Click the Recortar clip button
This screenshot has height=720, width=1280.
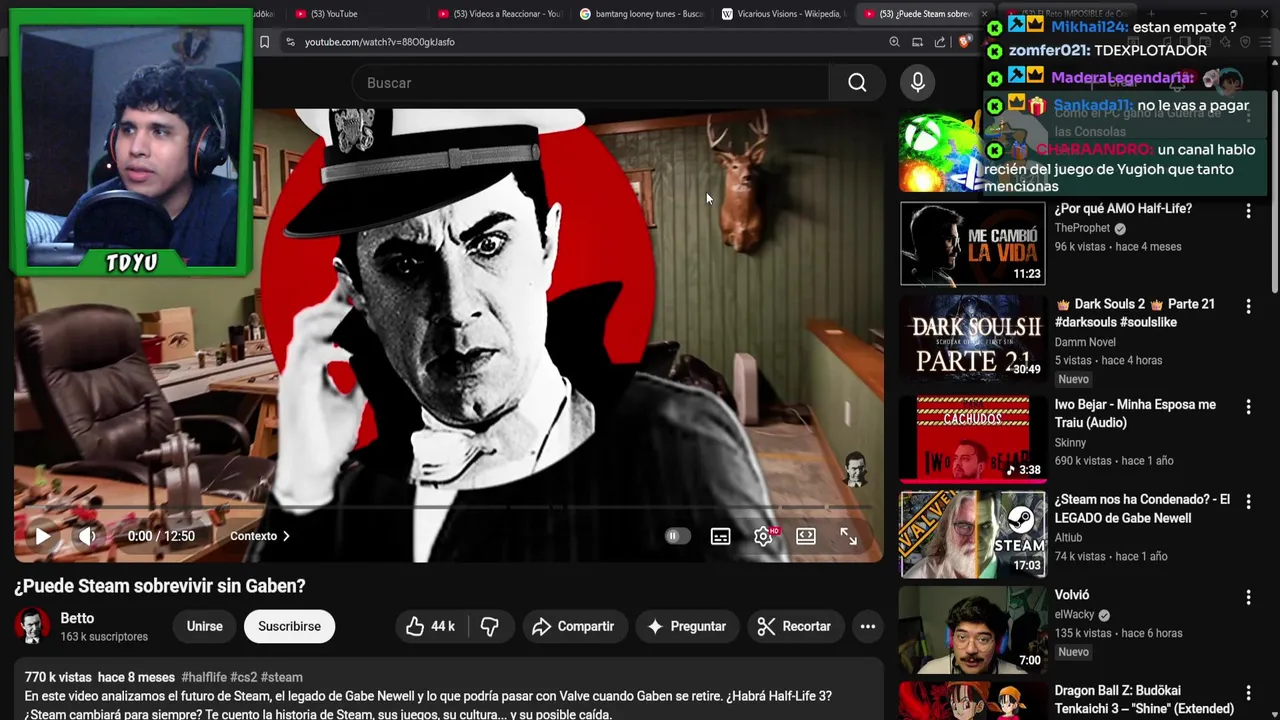pos(795,626)
